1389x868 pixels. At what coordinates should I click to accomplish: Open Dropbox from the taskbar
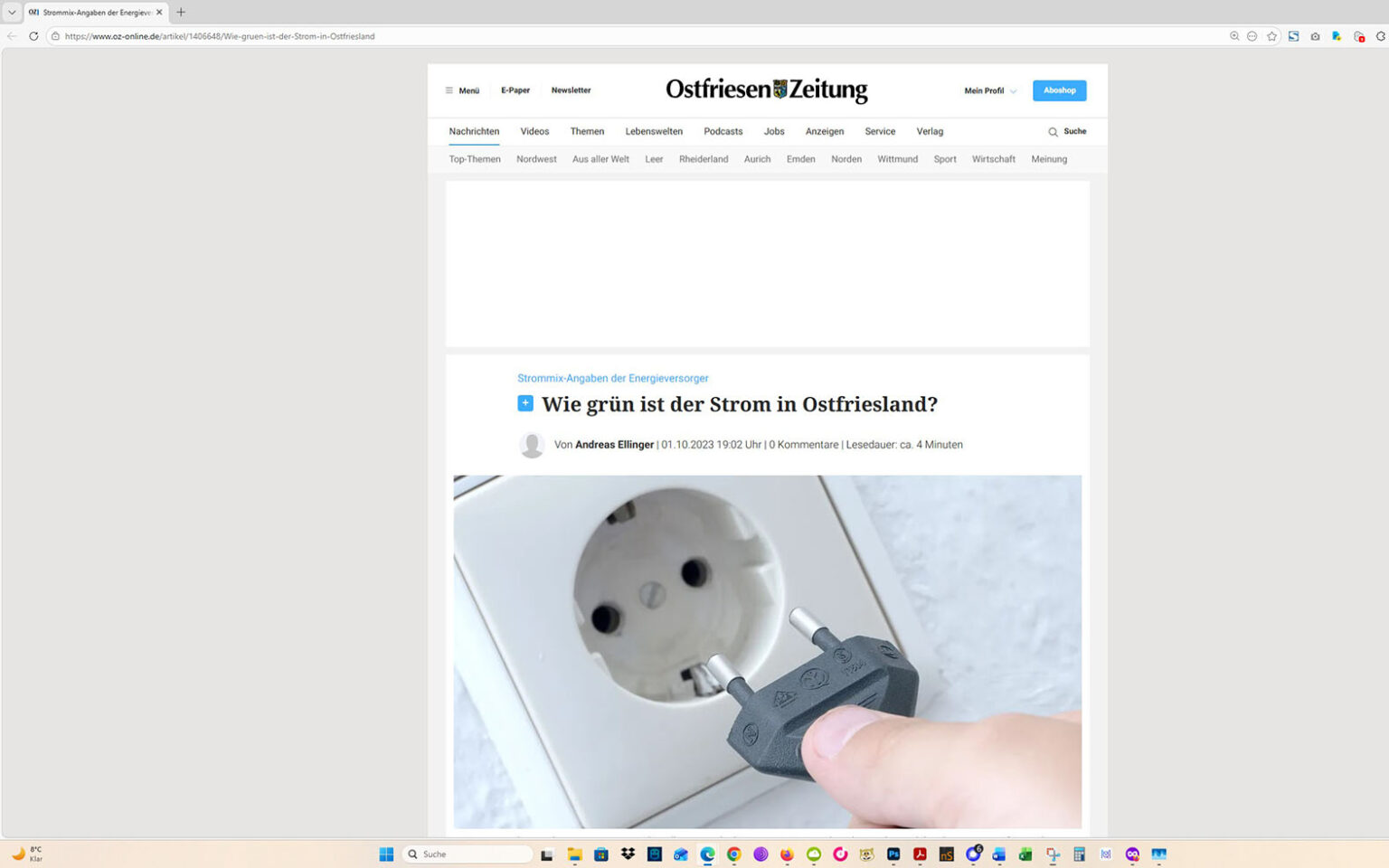(x=628, y=854)
